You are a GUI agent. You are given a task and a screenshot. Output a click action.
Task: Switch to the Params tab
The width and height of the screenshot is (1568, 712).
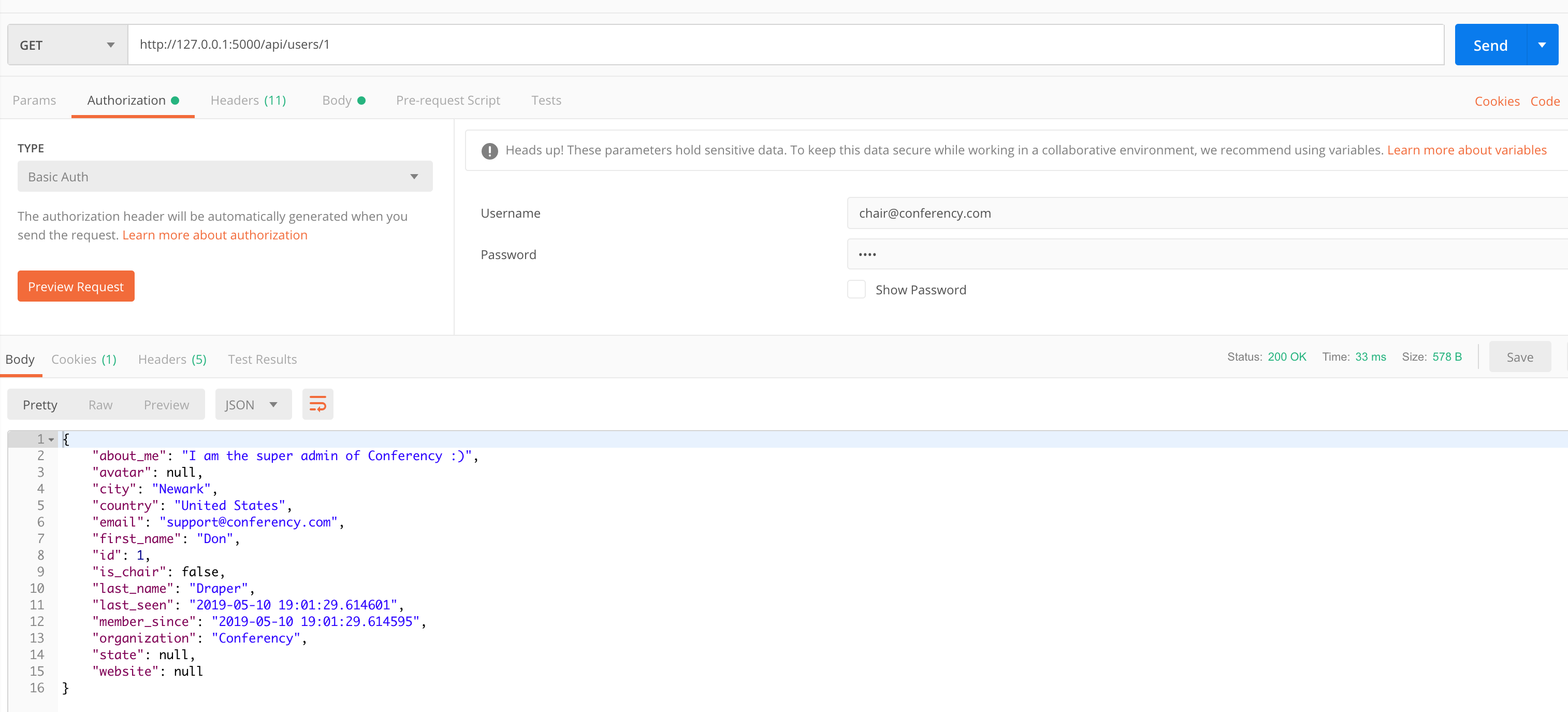34,100
